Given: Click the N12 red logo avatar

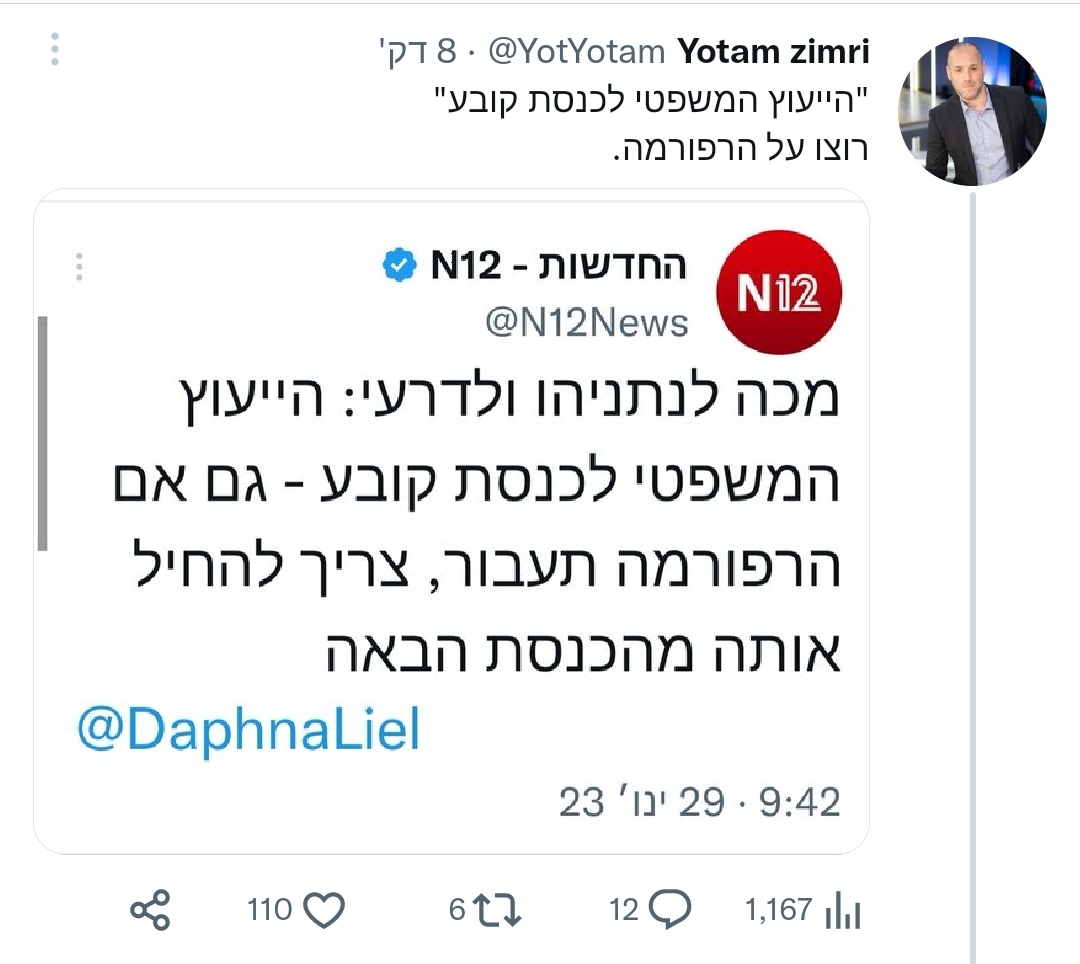Looking at the screenshot, I should [781, 293].
